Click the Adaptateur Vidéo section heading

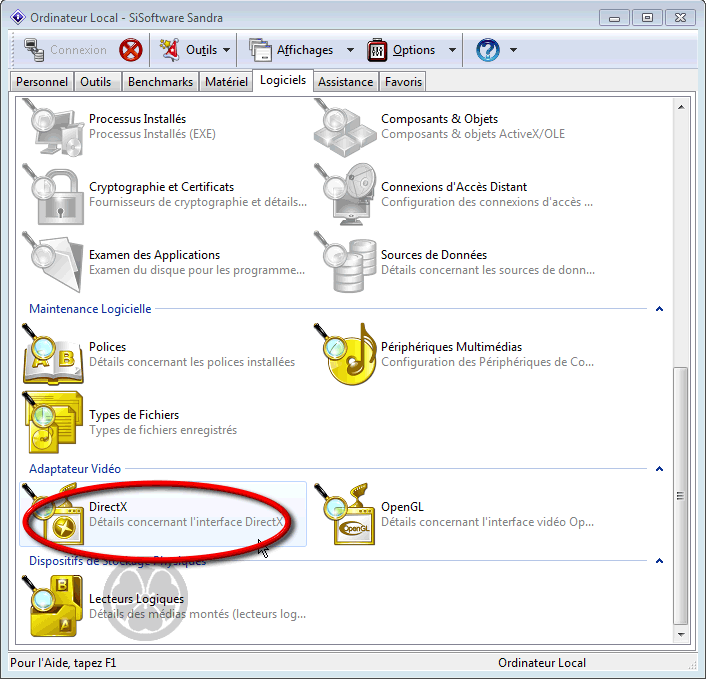[75, 469]
